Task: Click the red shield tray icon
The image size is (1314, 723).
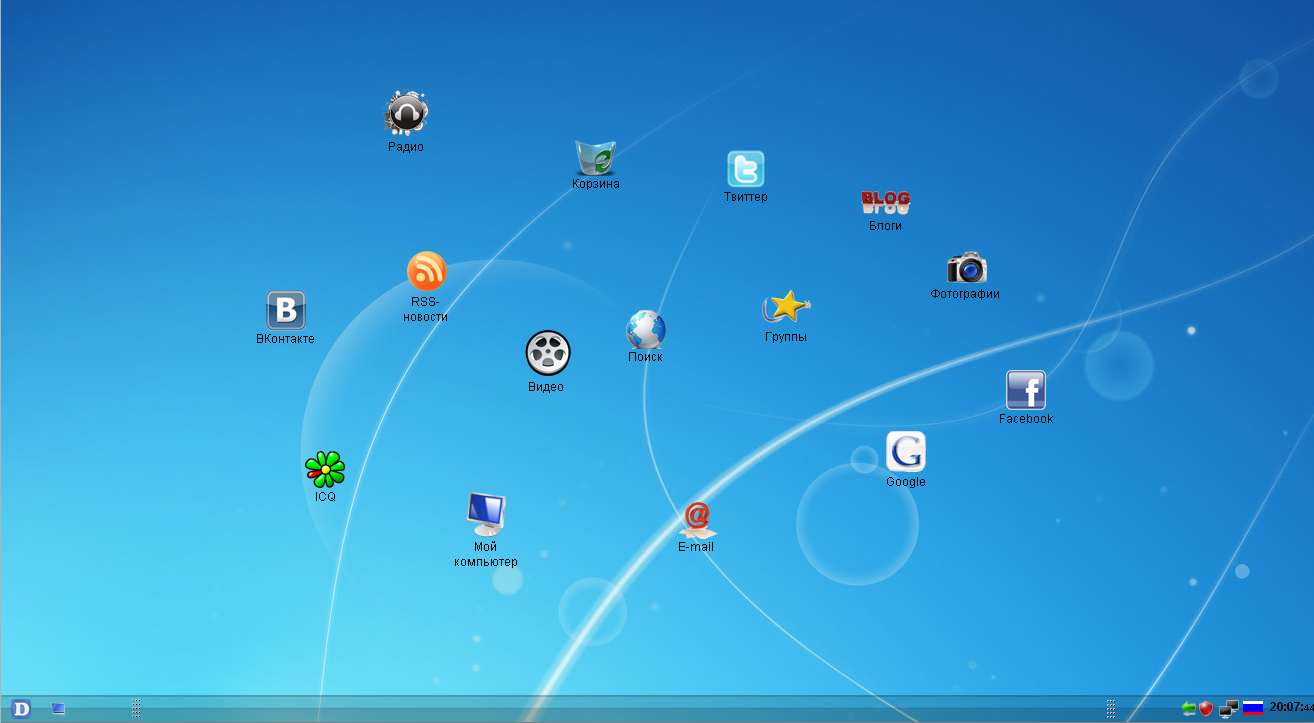Action: [x=1206, y=708]
